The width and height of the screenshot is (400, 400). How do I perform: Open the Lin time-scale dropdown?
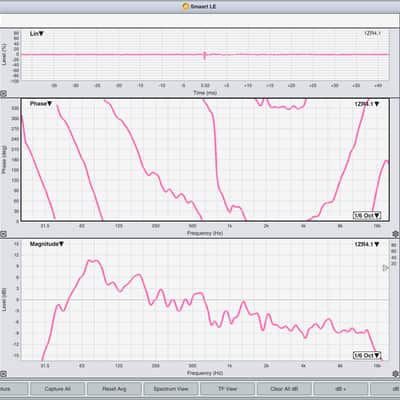tap(37, 34)
